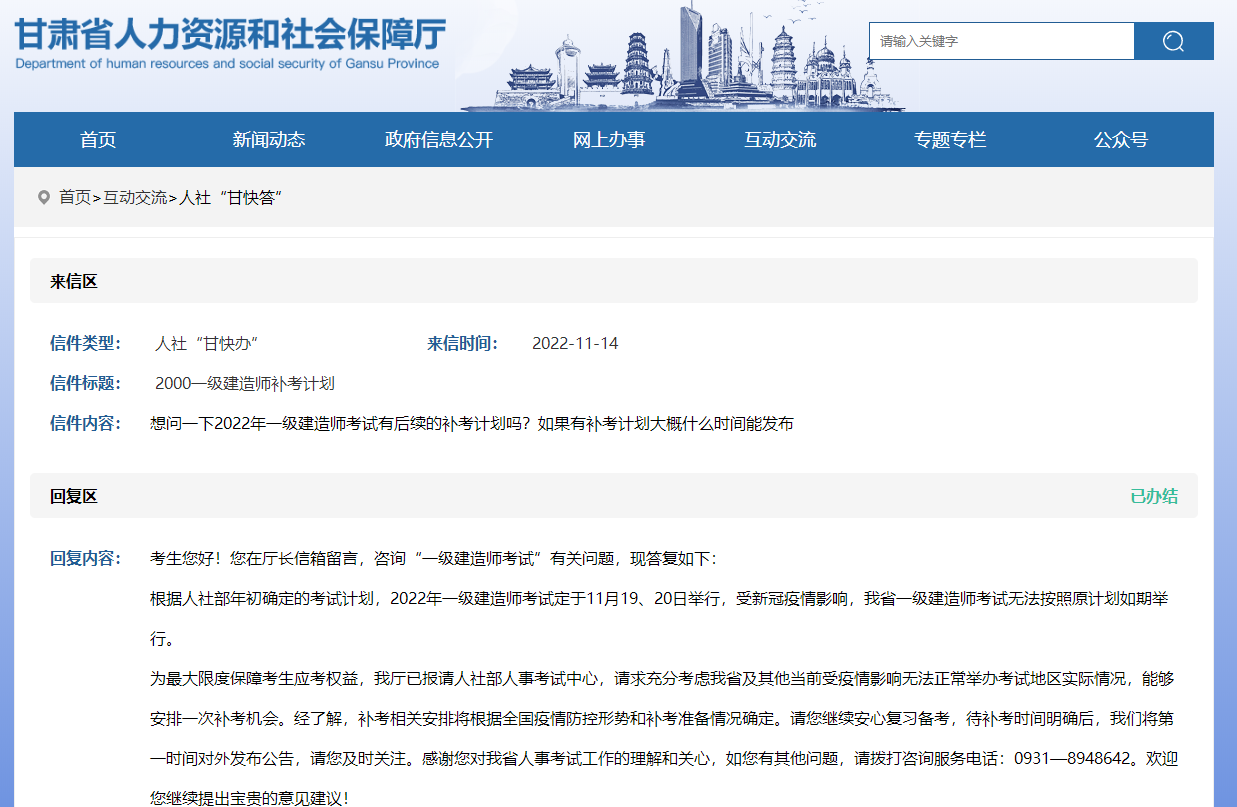Click the magnifier search icon button
The height and width of the screenshot is (807, 1237).
1173,41
